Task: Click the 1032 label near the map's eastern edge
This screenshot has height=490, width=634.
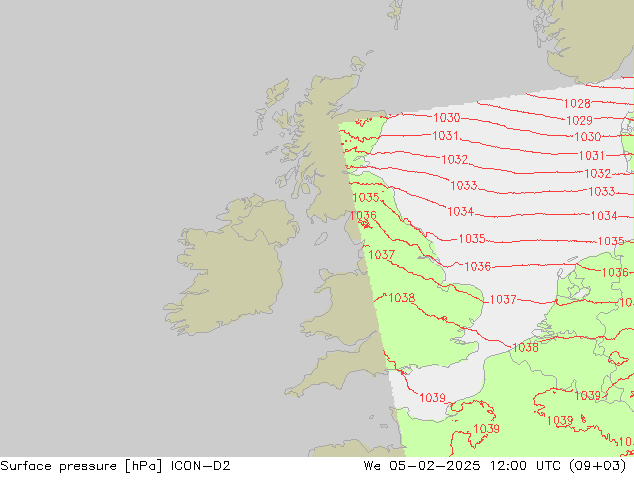Action: click(598, 173)
